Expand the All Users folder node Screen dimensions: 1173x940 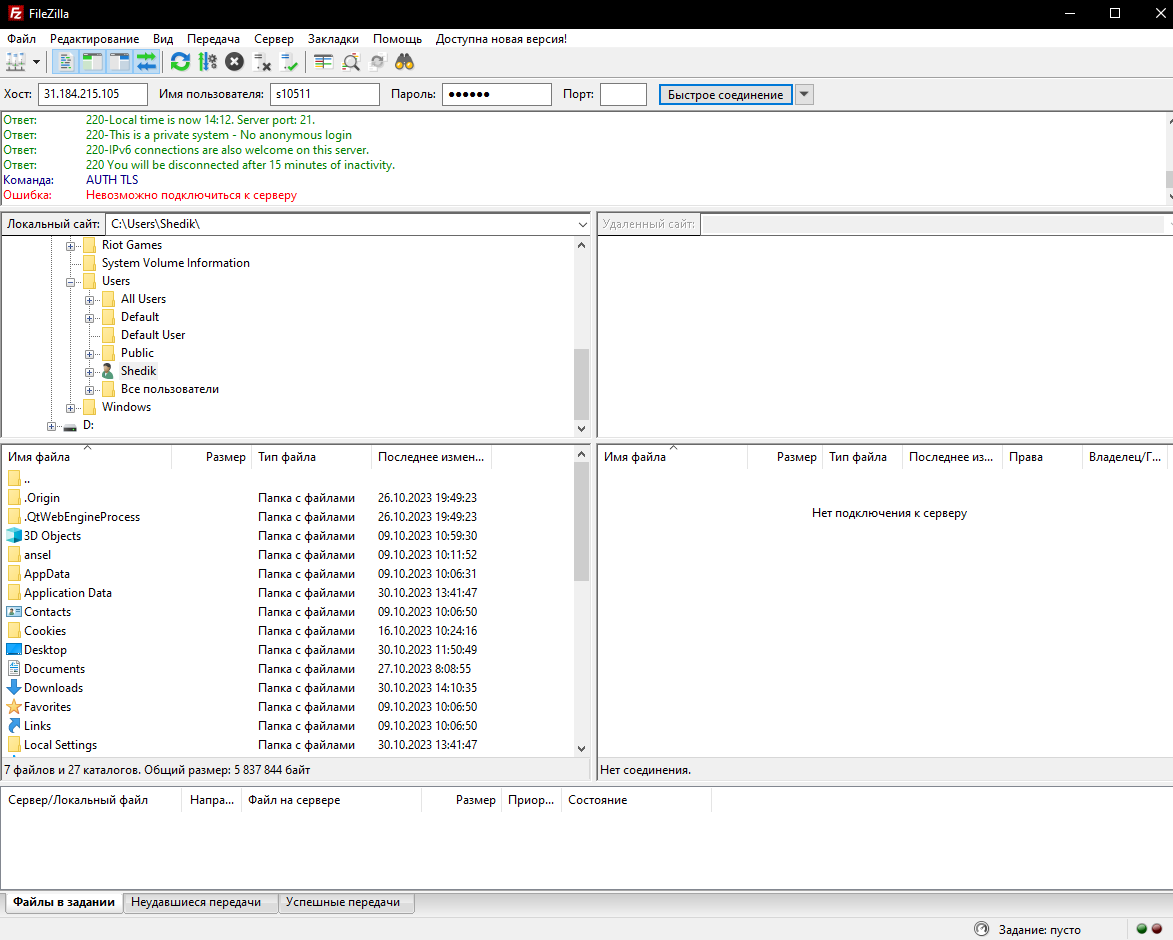pos(89,300)
